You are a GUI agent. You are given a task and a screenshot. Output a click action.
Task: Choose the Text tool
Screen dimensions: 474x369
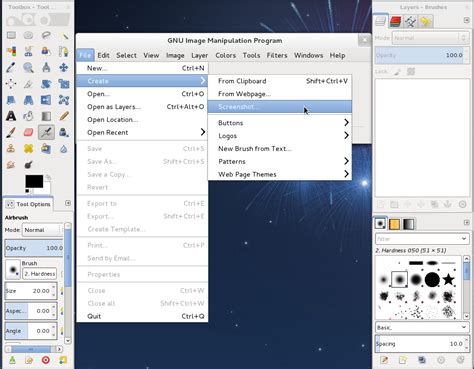(x=11, y=116)
